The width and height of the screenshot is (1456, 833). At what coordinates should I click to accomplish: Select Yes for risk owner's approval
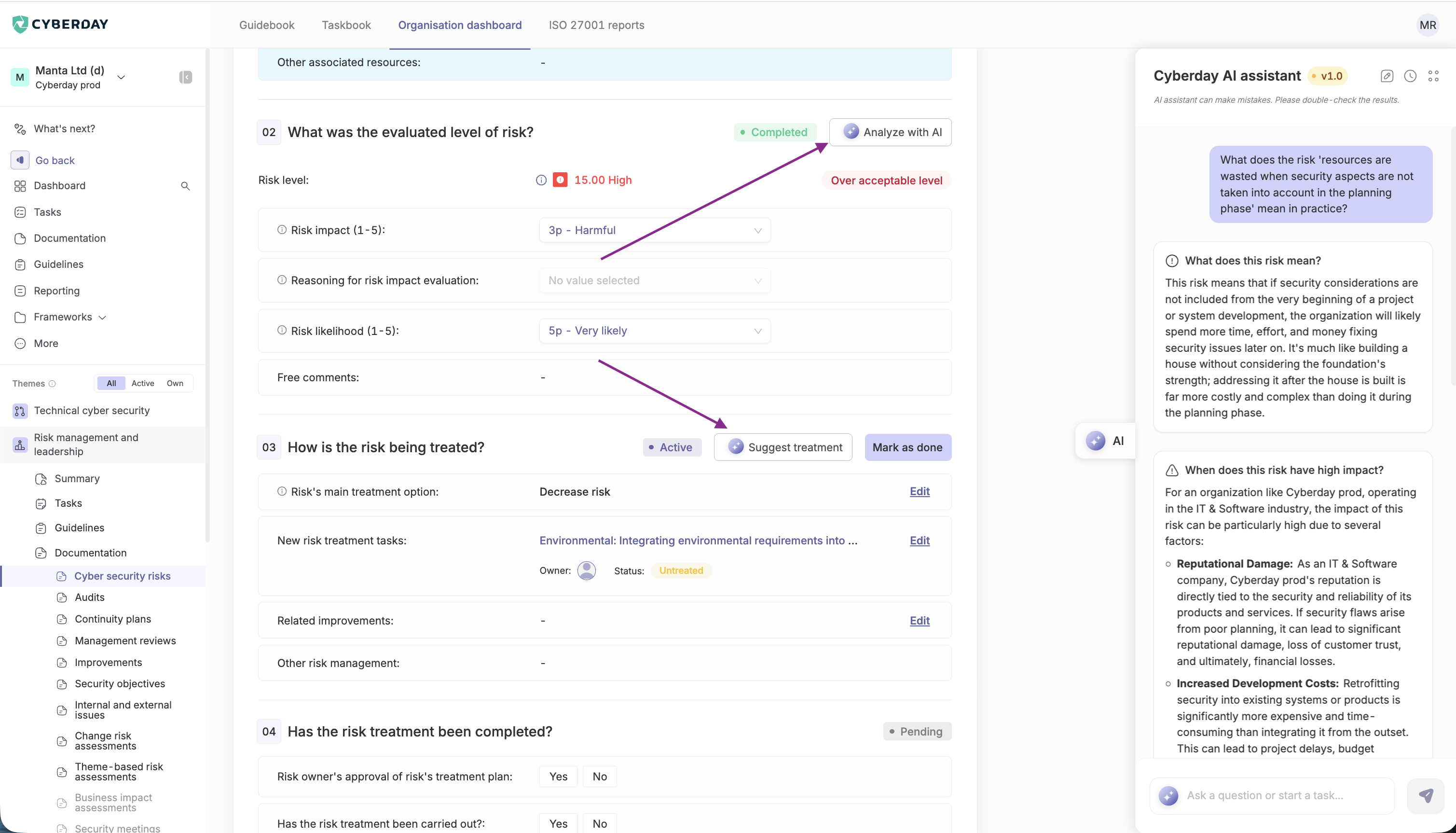[558, 777]
